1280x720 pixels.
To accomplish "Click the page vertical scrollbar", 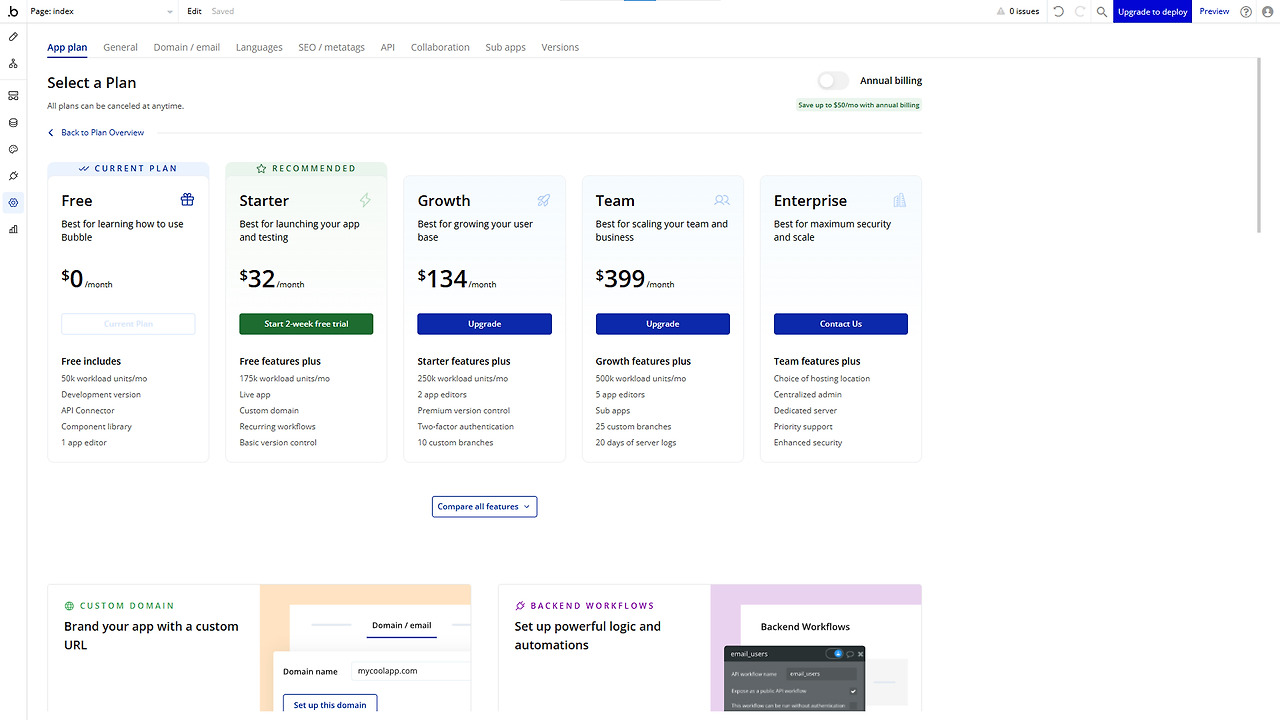I will point(1260,145).
